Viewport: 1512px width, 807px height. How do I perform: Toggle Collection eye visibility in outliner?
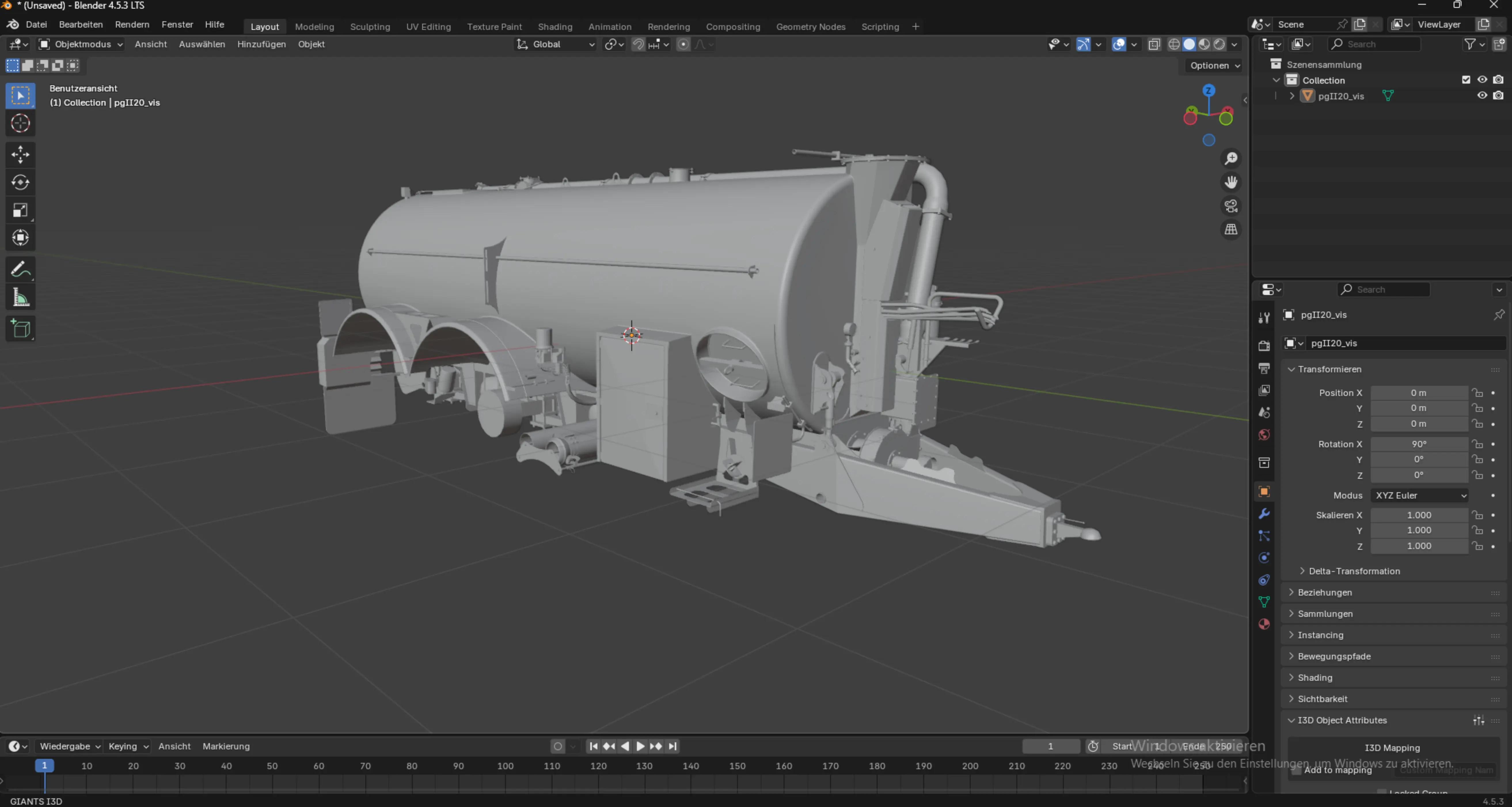(1482, 80)
